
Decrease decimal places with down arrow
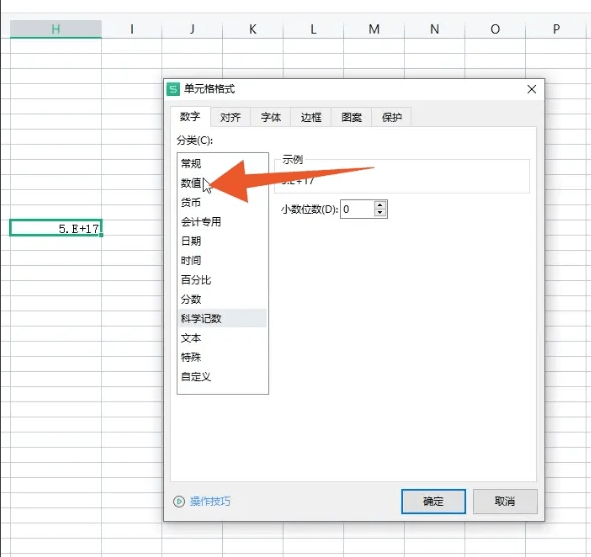pos(380,213)
